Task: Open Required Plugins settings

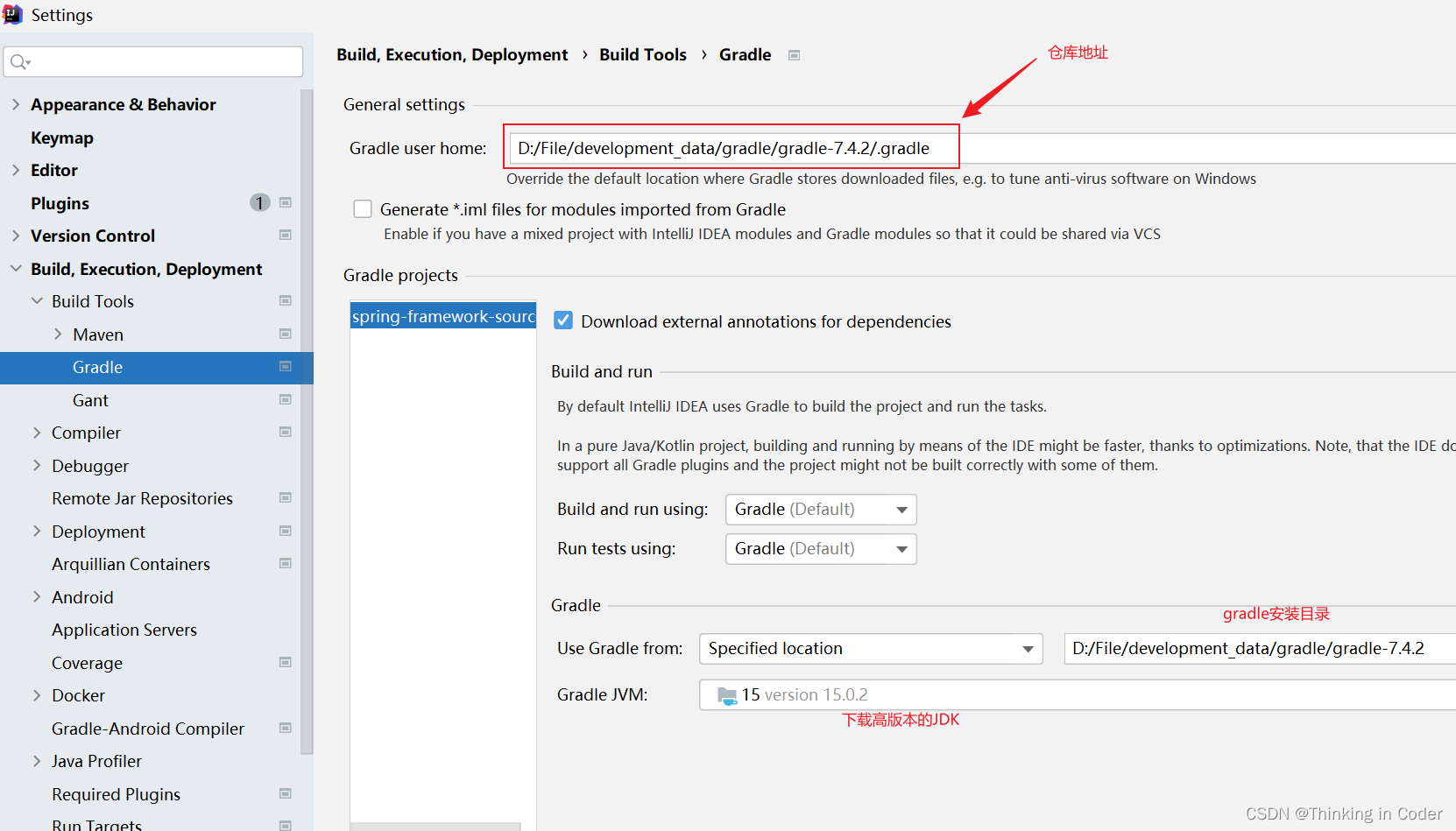Action: tap(116, 794)
